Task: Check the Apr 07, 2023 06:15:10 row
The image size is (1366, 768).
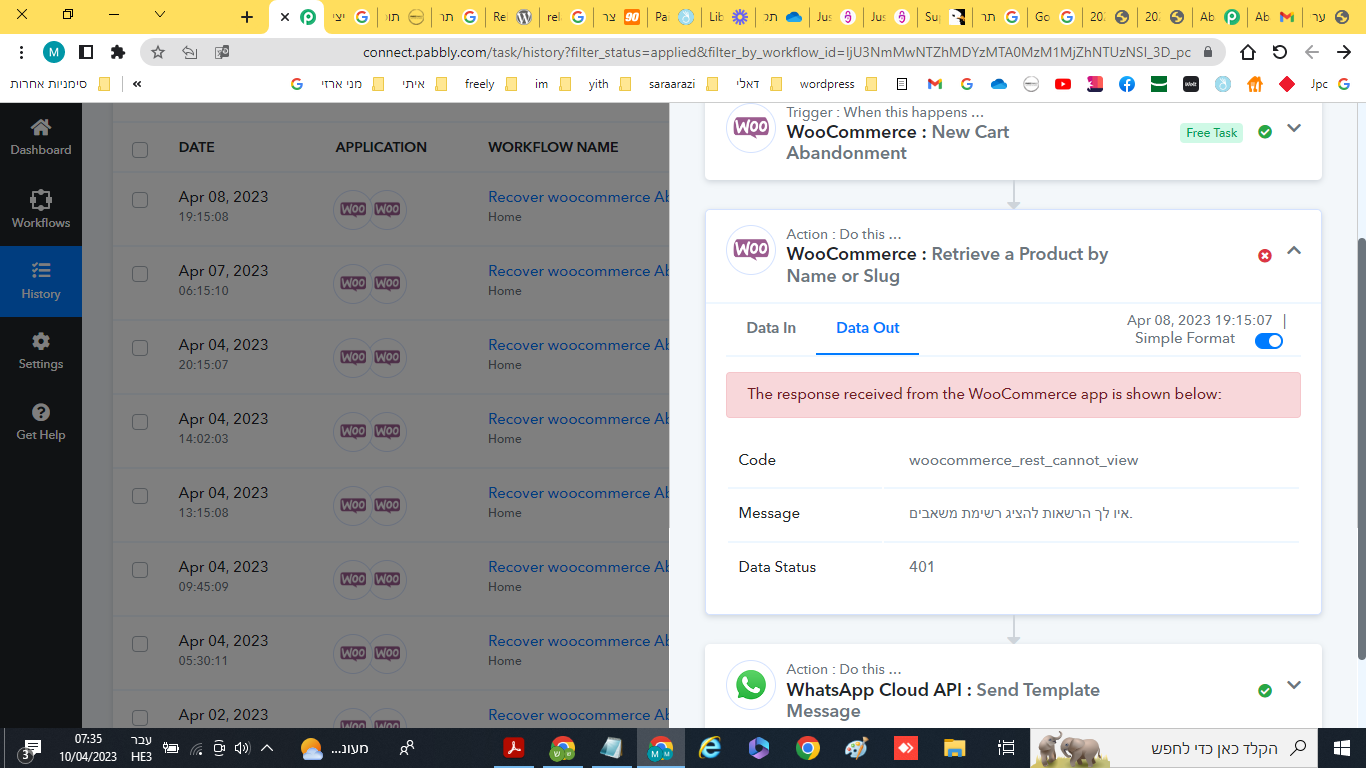Action: coord(140,274)
